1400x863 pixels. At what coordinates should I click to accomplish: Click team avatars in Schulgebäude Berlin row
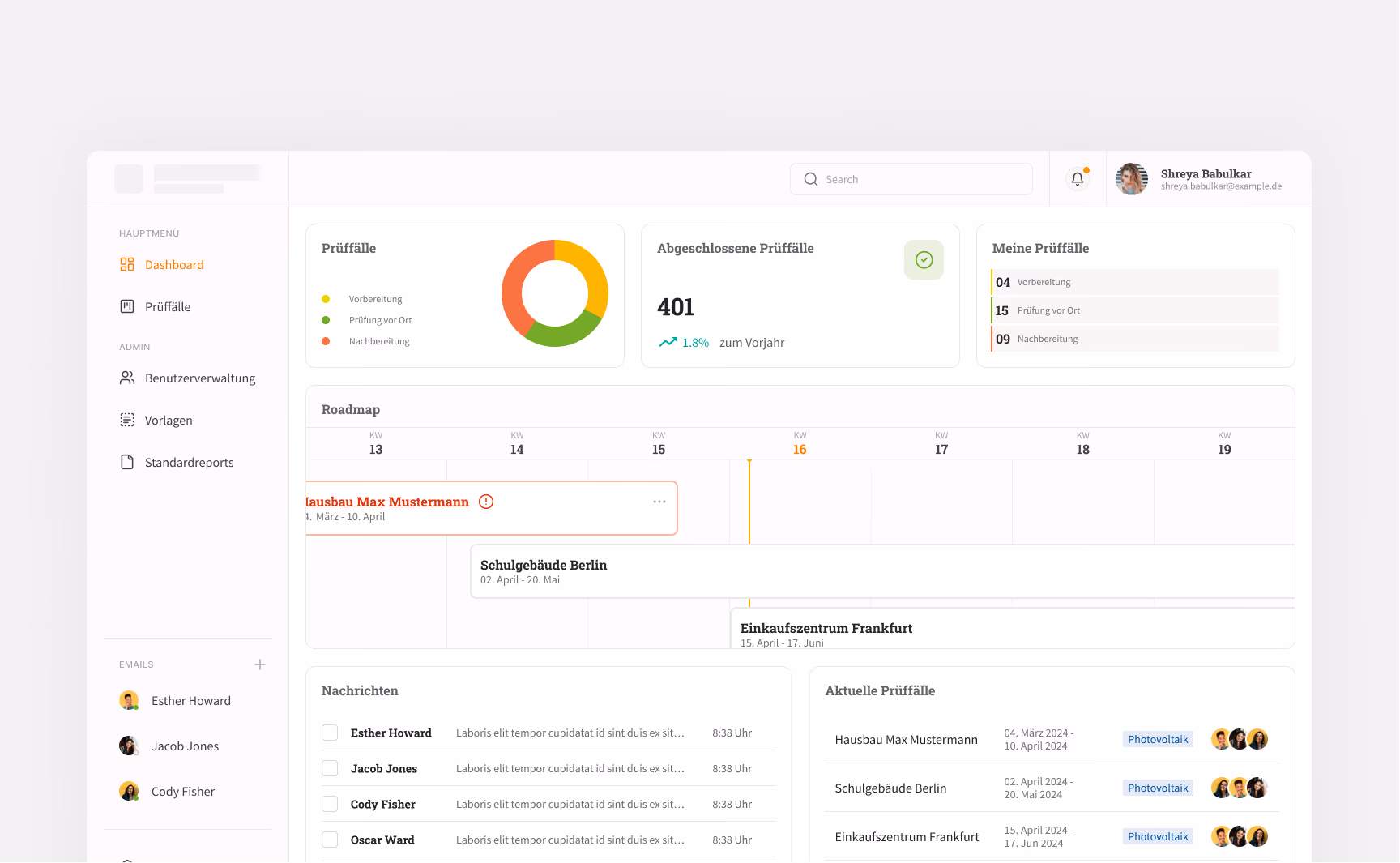(1240, 788)
